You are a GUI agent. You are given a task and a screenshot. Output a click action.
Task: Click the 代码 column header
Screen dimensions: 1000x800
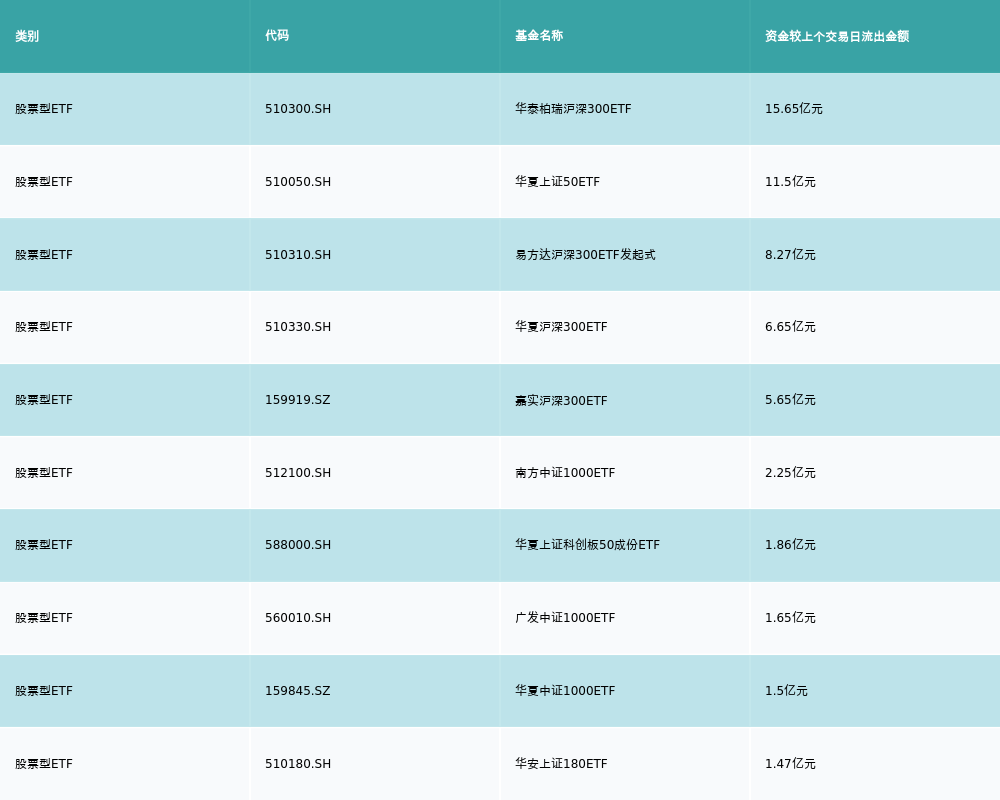point(277,36)
